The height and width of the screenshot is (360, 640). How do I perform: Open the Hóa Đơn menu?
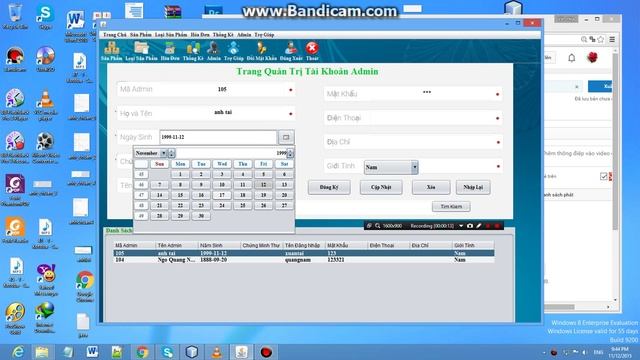coord(200,35)
